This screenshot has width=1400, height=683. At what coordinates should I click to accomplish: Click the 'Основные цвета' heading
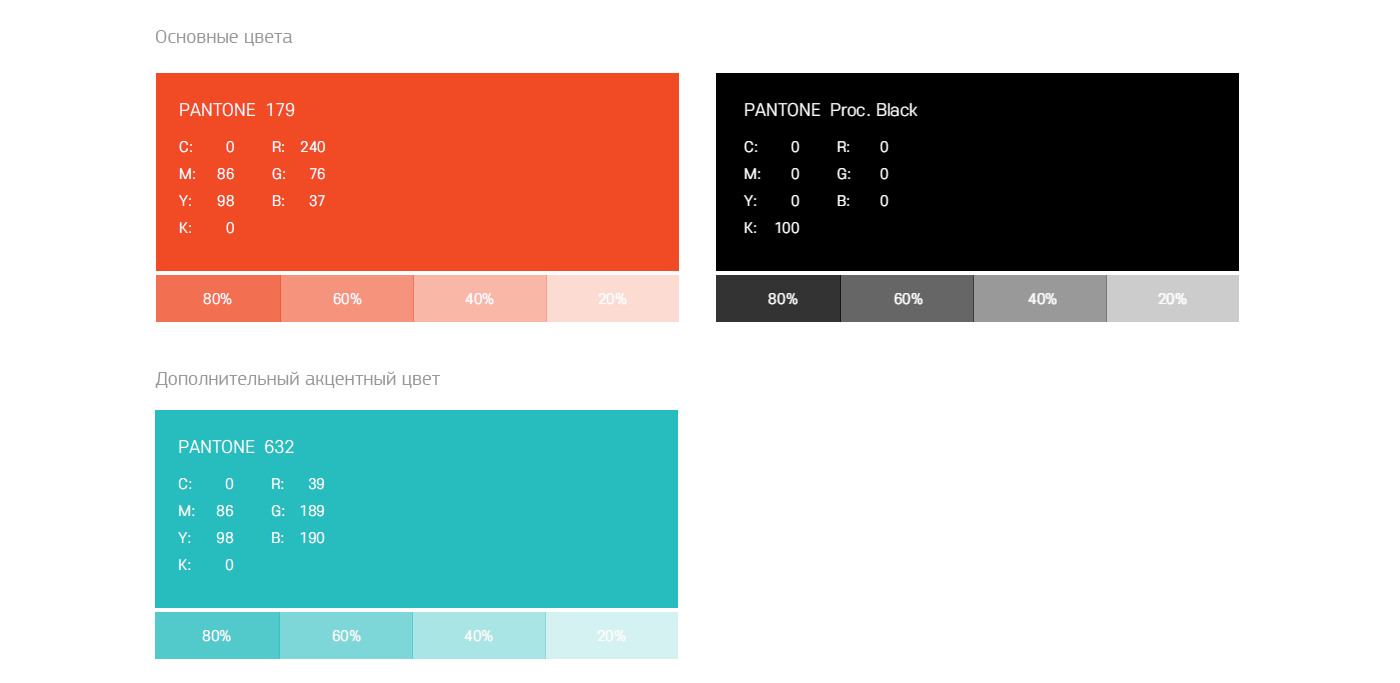pos(224,38)
